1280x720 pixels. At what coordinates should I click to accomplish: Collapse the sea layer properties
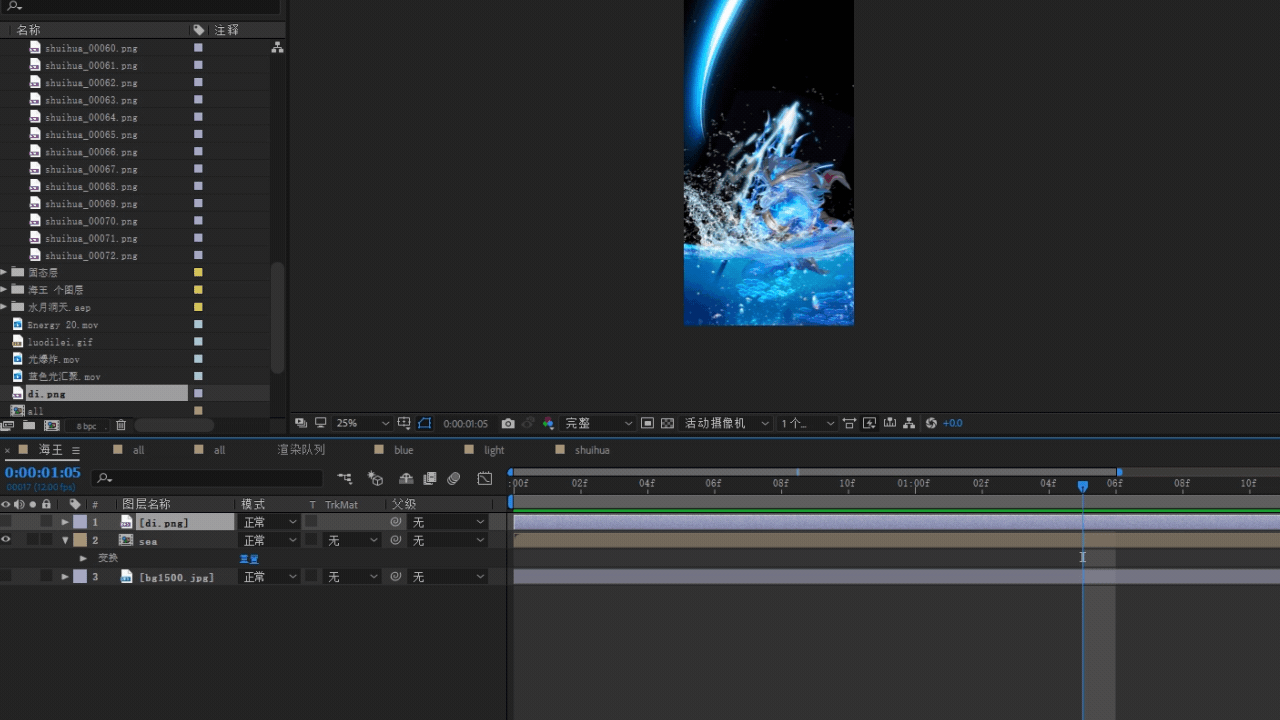click(65, 540)
